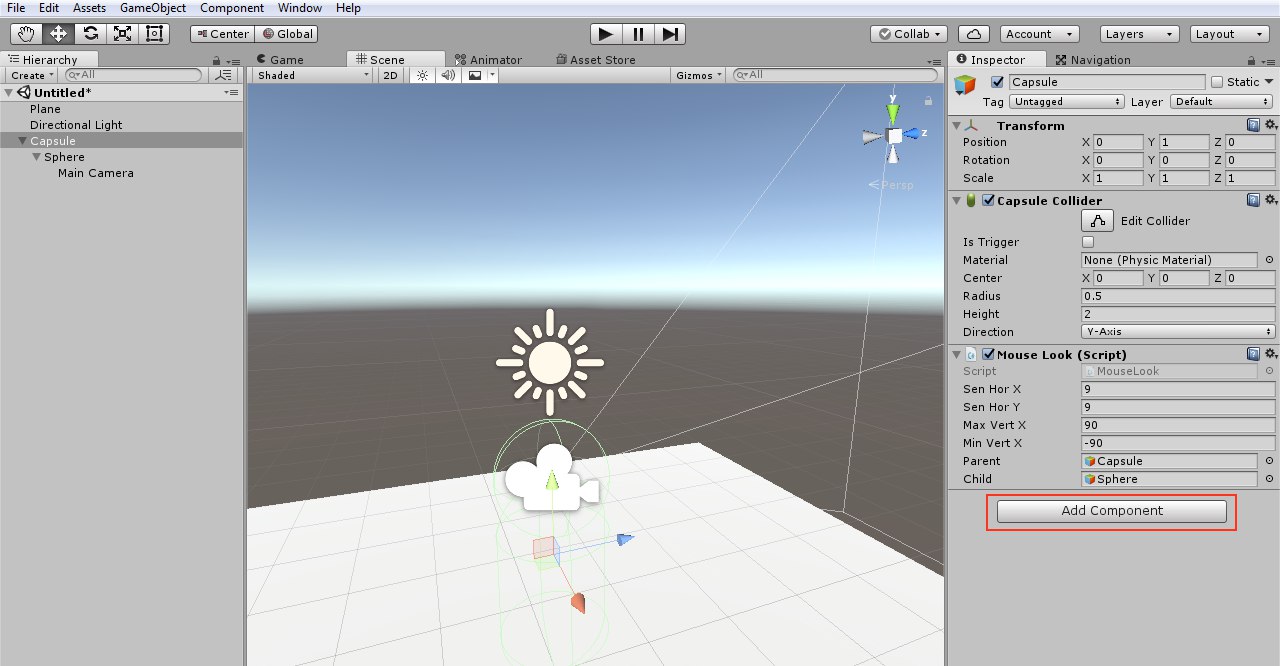Open the Shaded draw mode dropdown
This screenshot has height=666, width=1280.
point(311,75)
